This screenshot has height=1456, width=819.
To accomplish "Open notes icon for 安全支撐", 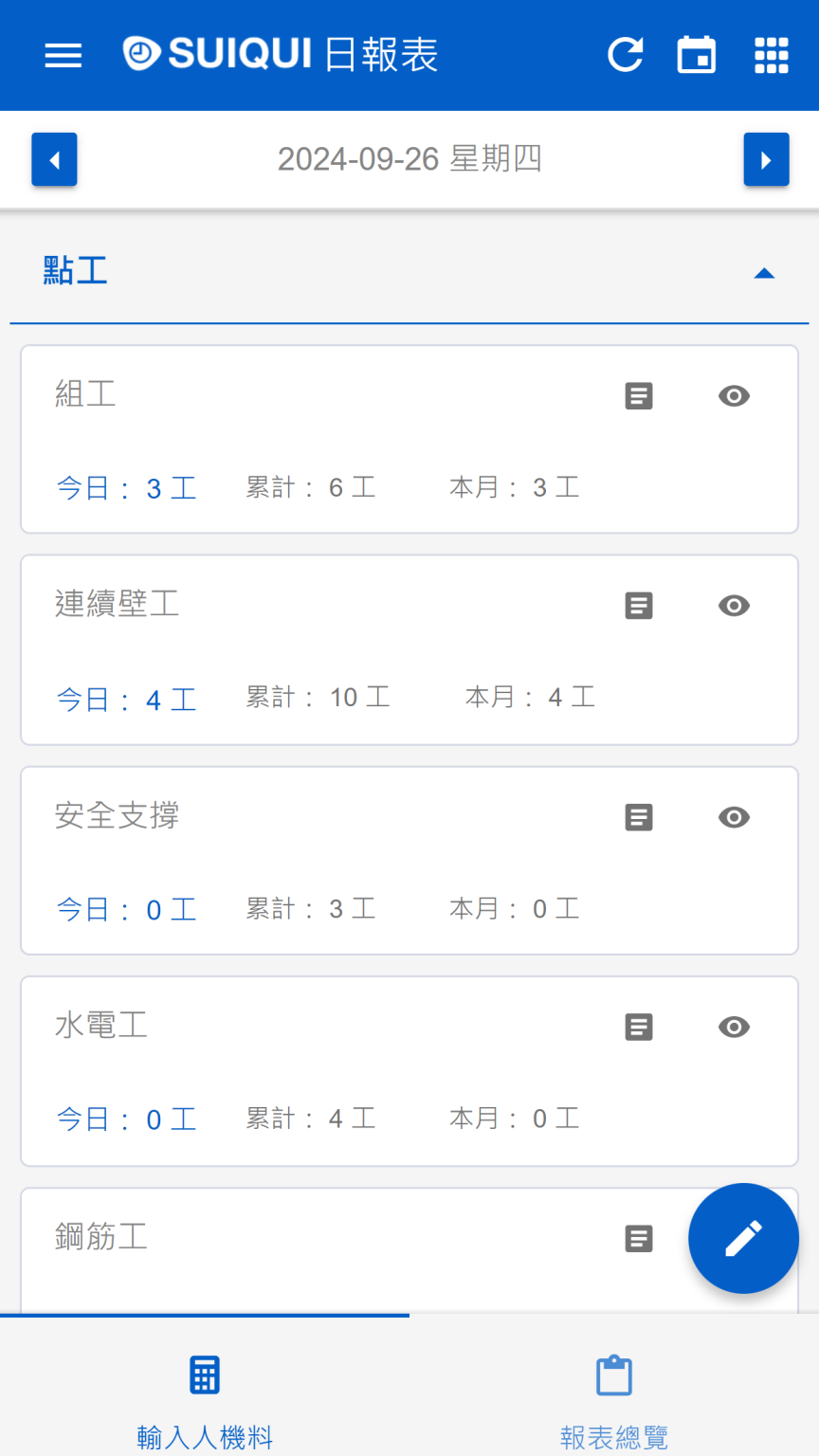I will point(639,817).
